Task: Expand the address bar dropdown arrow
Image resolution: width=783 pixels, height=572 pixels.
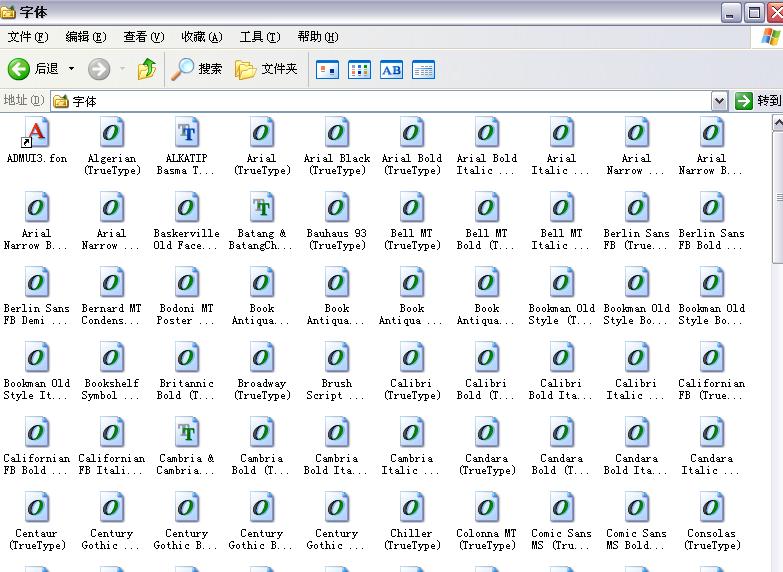Action: click(x=719, y=101)
